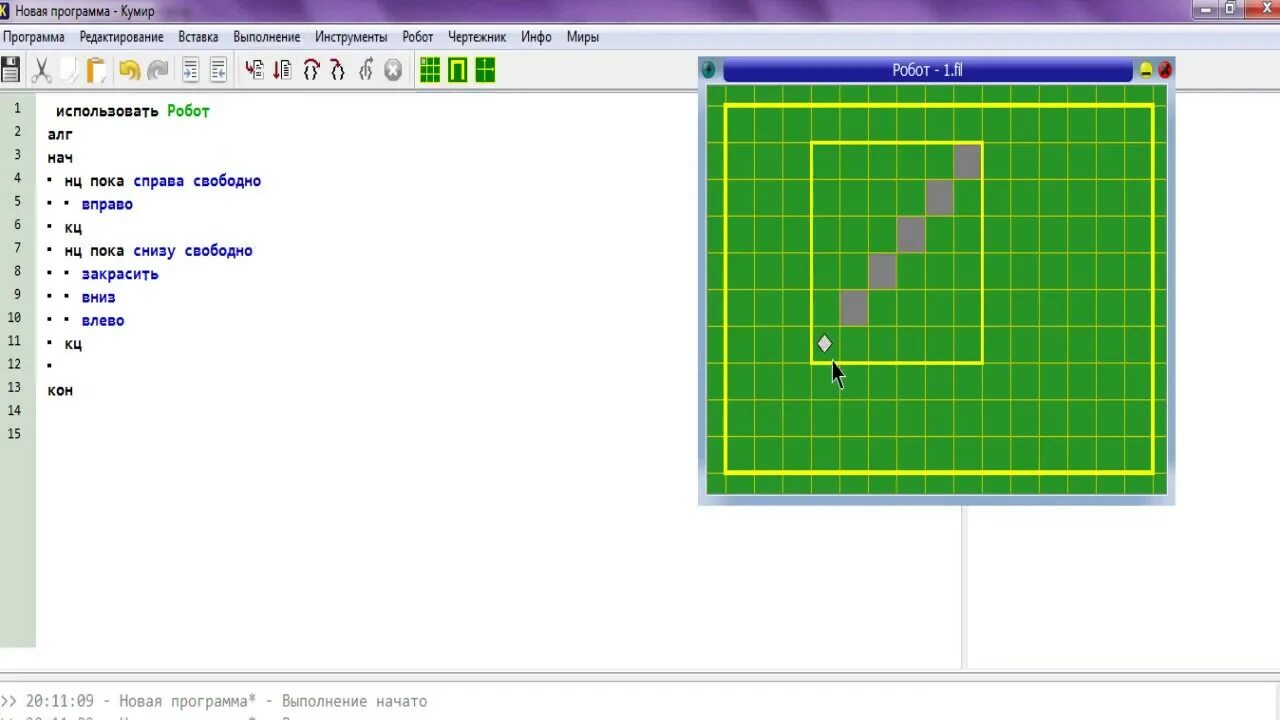Image resolution: width=1280 pixels, height=720 pixels.
Task: Cut selected text with scissors icon
Action: tap(42, 70)
